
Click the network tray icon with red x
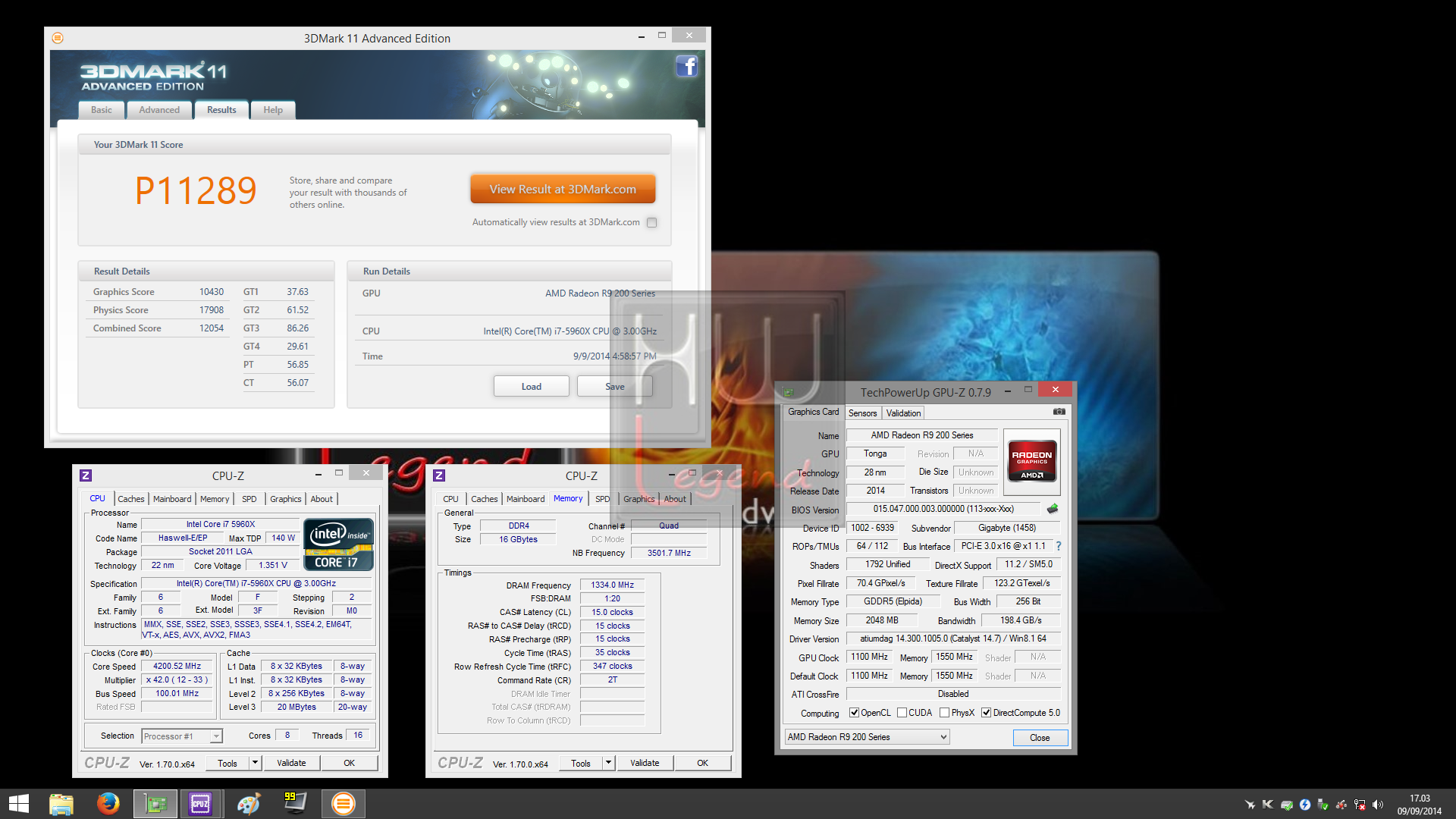pos(1360,805)
